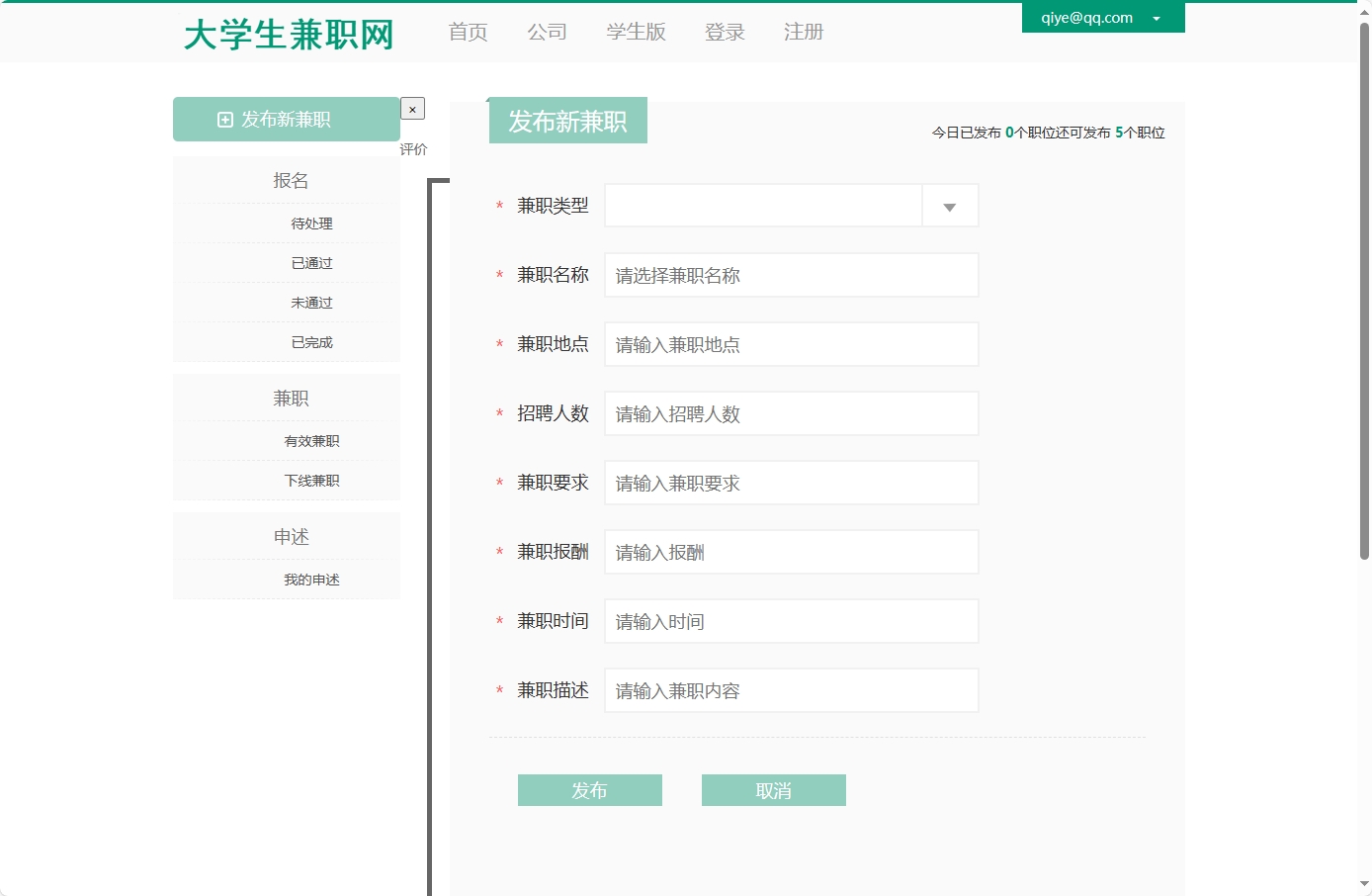Open the 公司 navigation item
The height and width of the screenshot is (896, 1372).
coord(548,32)
